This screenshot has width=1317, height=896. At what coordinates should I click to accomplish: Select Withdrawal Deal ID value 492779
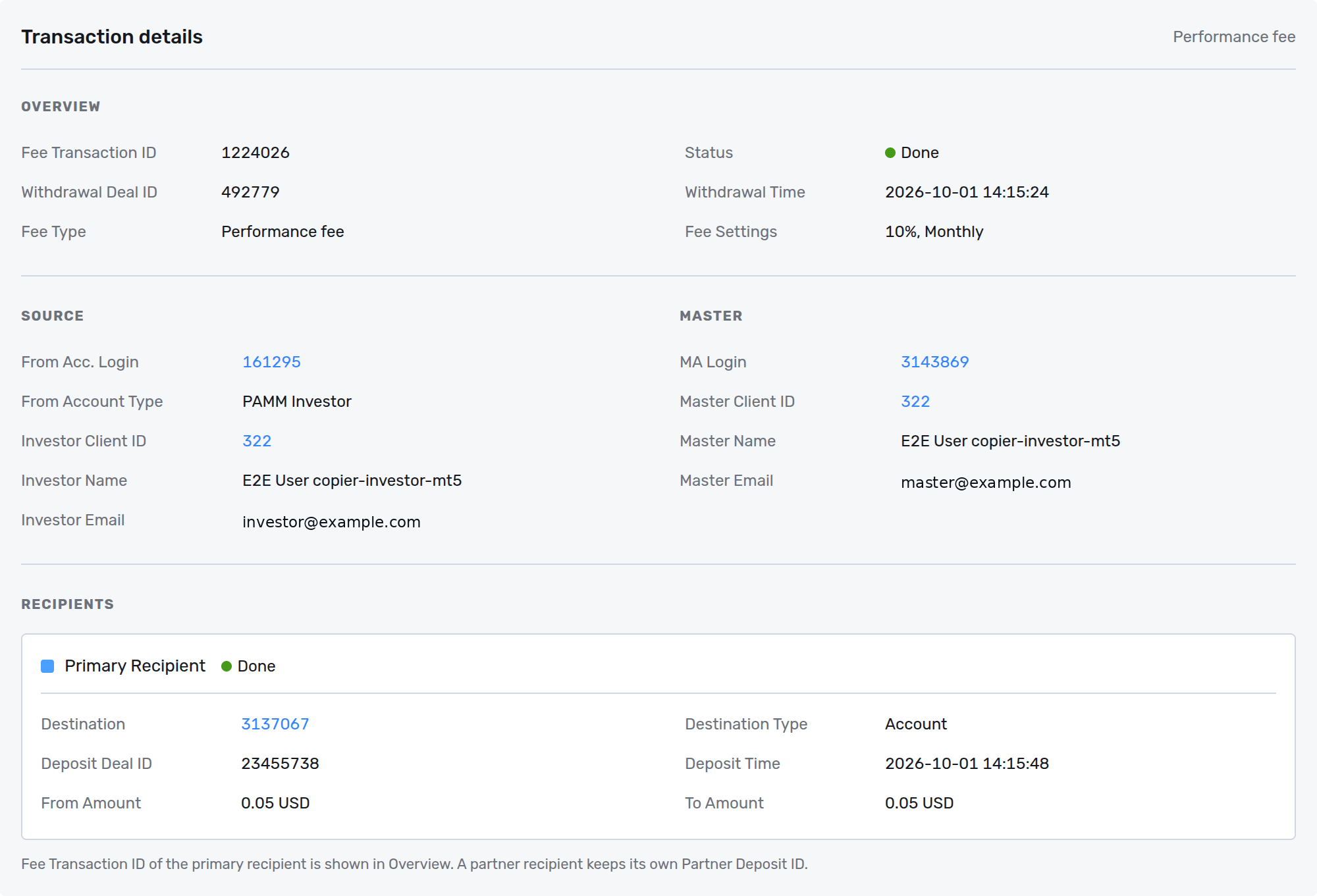pyautogui.click(x=250, y=192)
